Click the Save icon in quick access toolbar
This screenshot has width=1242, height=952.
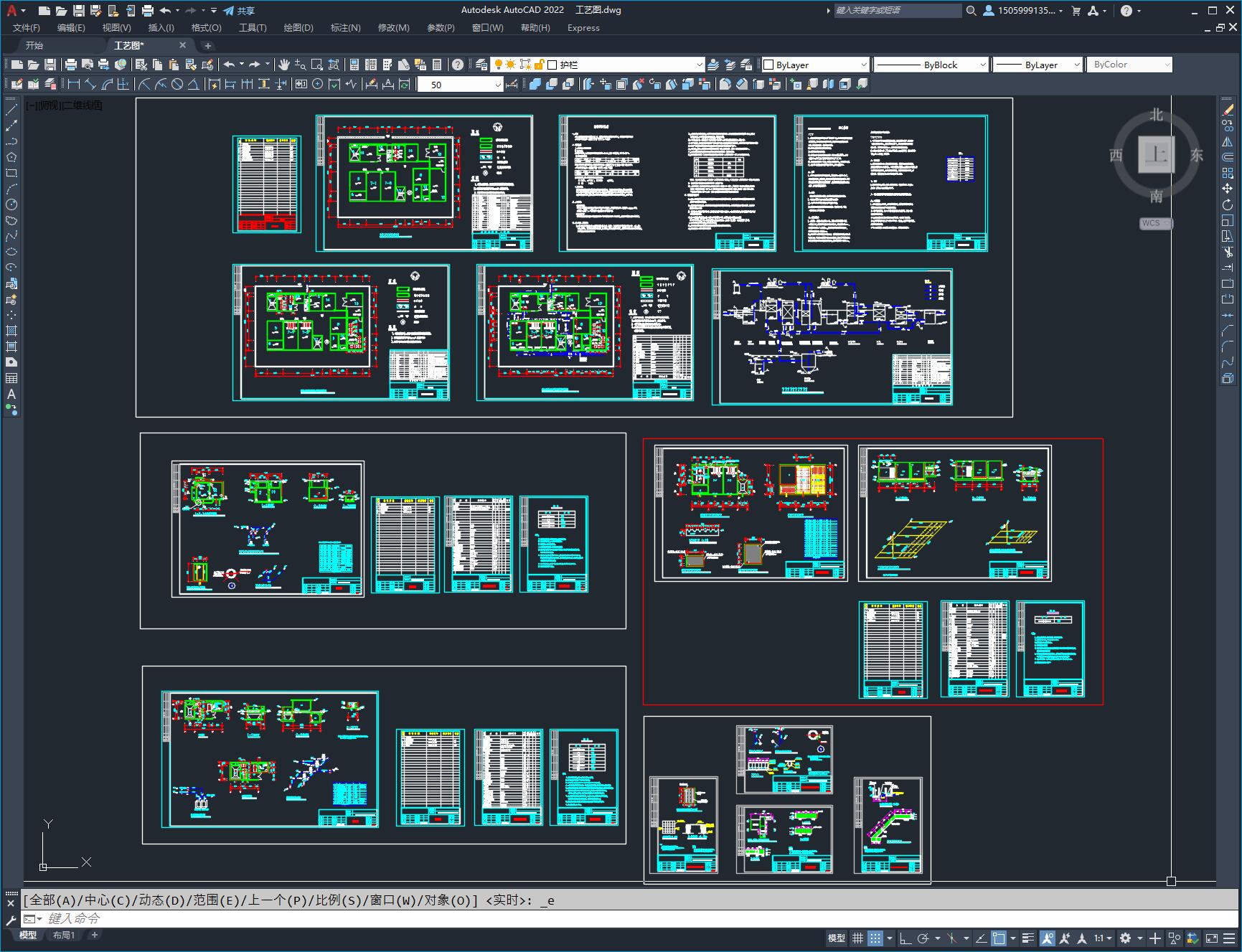[79, 11]
